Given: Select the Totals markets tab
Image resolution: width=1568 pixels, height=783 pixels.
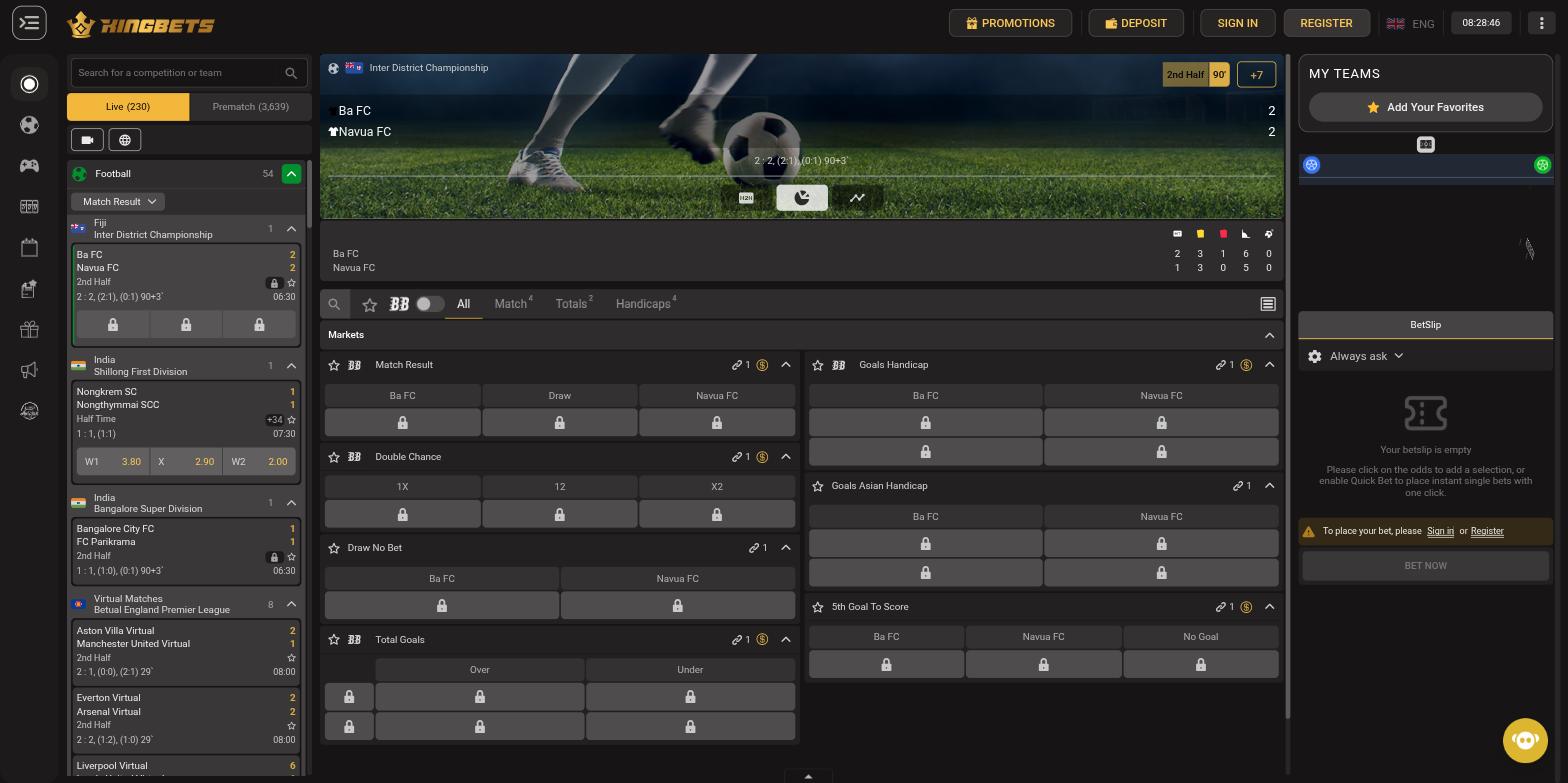Looking at the screenshot, I should (x=574, y=304).
